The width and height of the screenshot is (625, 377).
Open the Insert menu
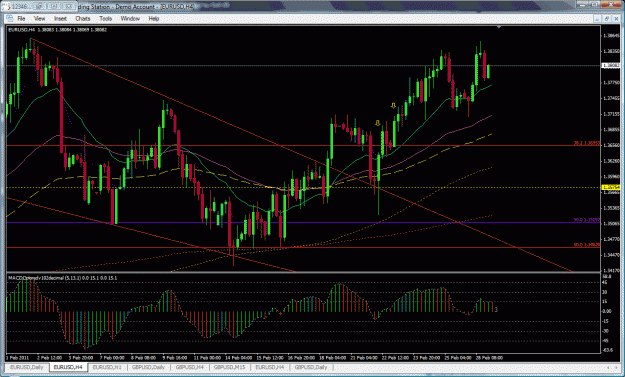(x=60, y=19)
